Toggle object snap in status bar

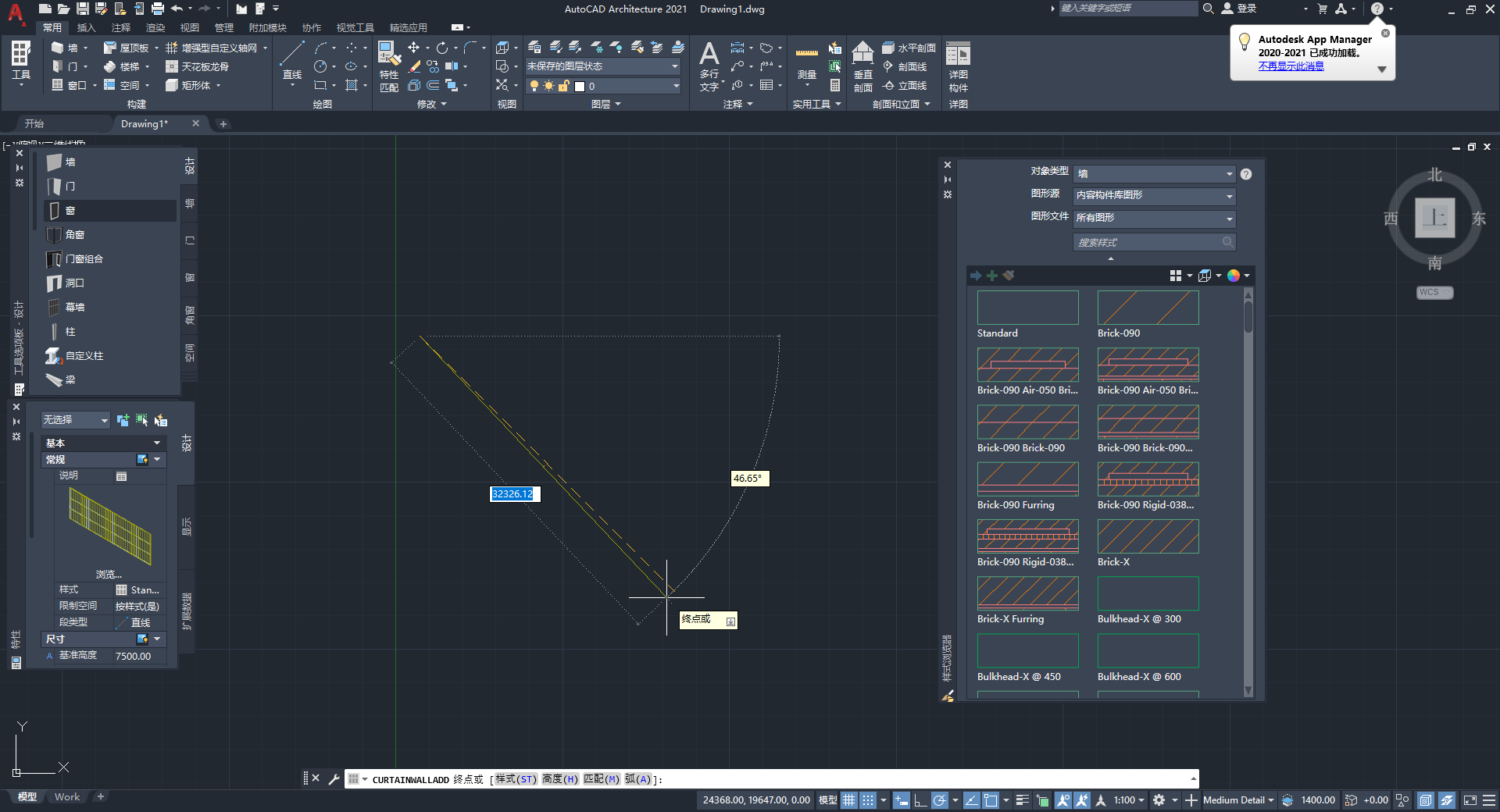tap(991, 800)
